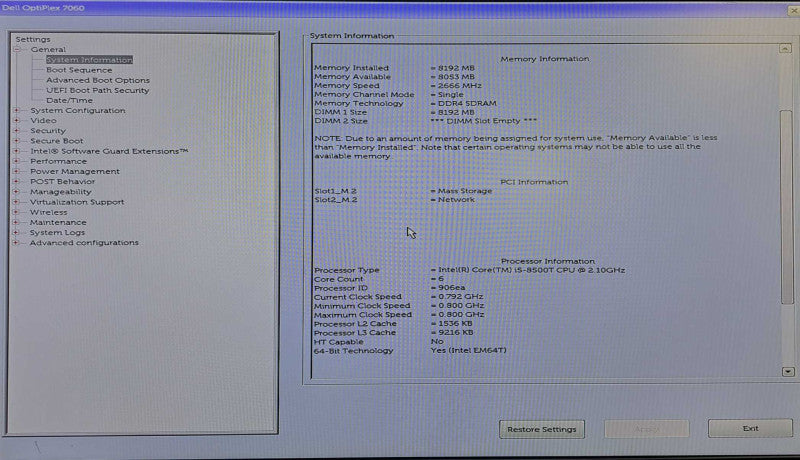Screen dimensions: 800x460
Task: Expand the Manageability node
Action: [16, 192]
